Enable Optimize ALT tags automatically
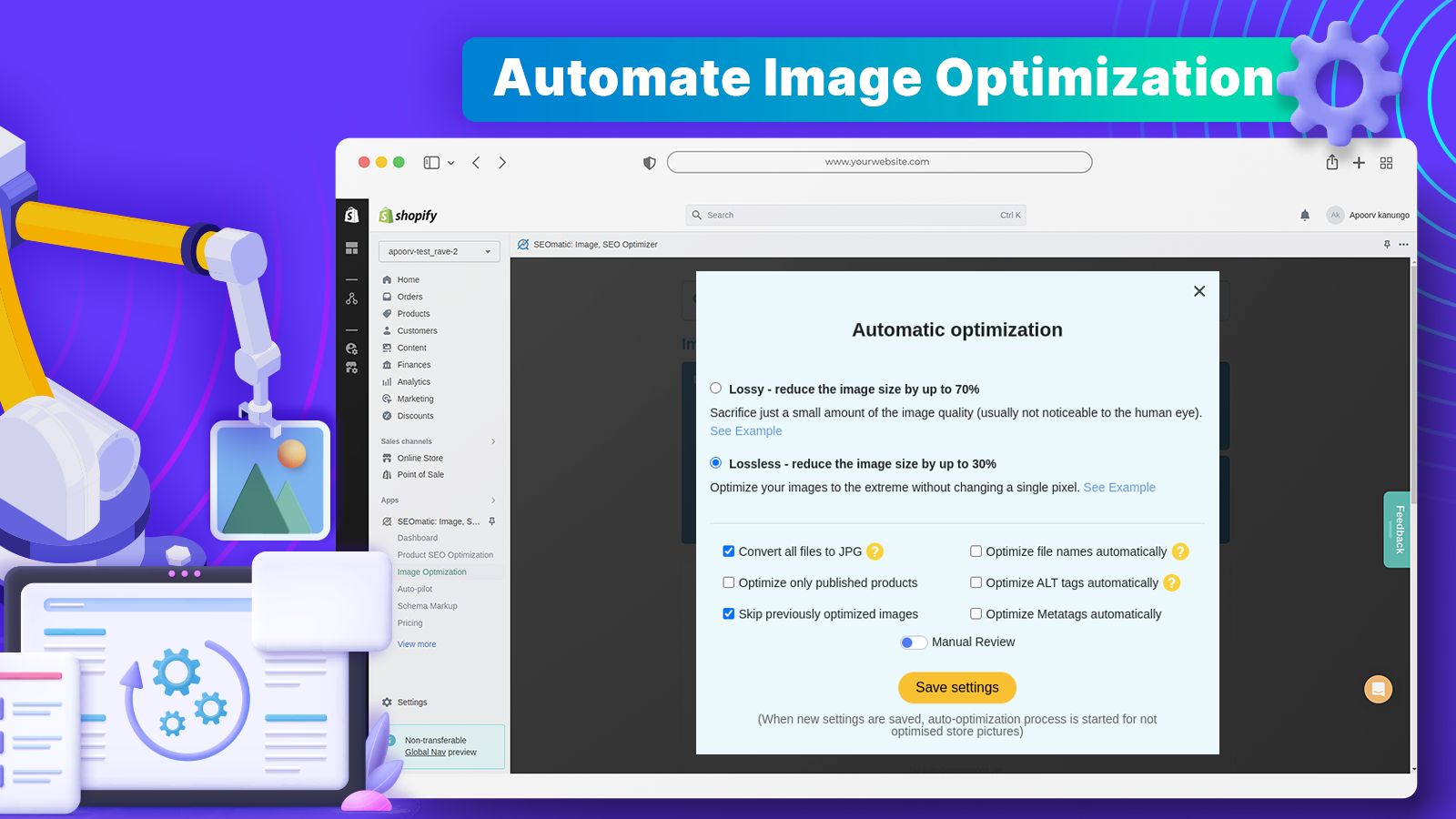 point(976,582)
